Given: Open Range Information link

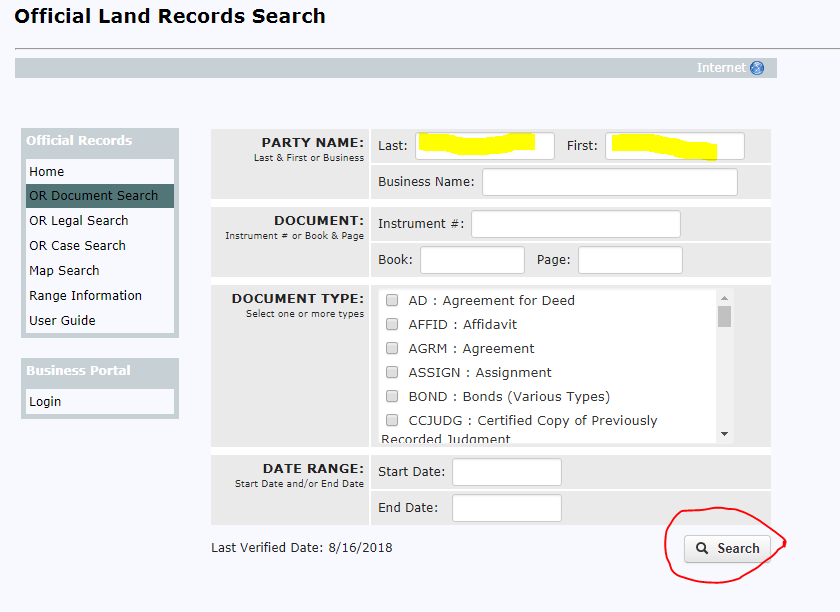Looking at the screenshot, I should (x=85, y=295).
